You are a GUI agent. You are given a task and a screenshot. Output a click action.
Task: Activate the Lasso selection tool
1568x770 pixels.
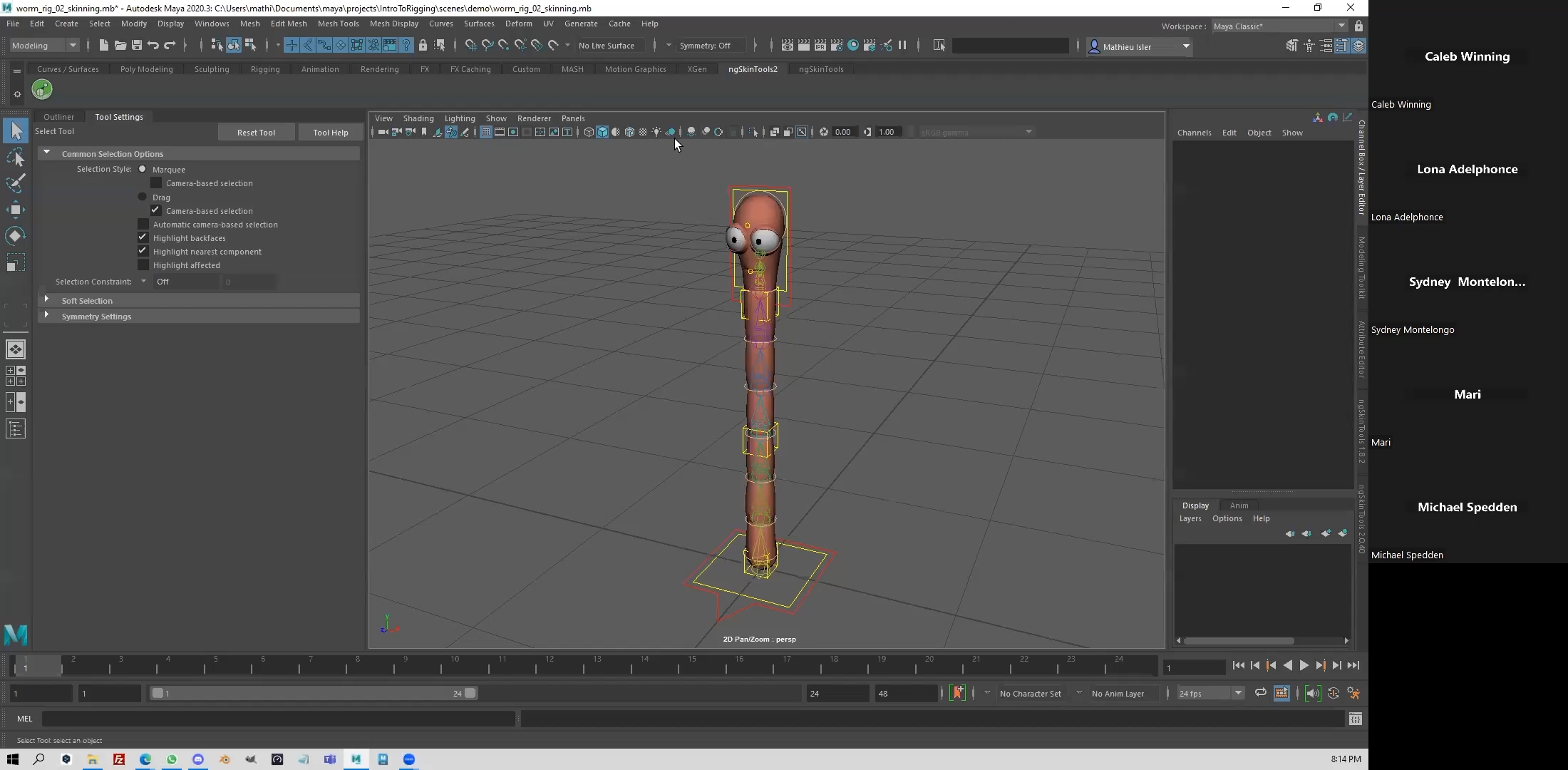click(16, 157)
